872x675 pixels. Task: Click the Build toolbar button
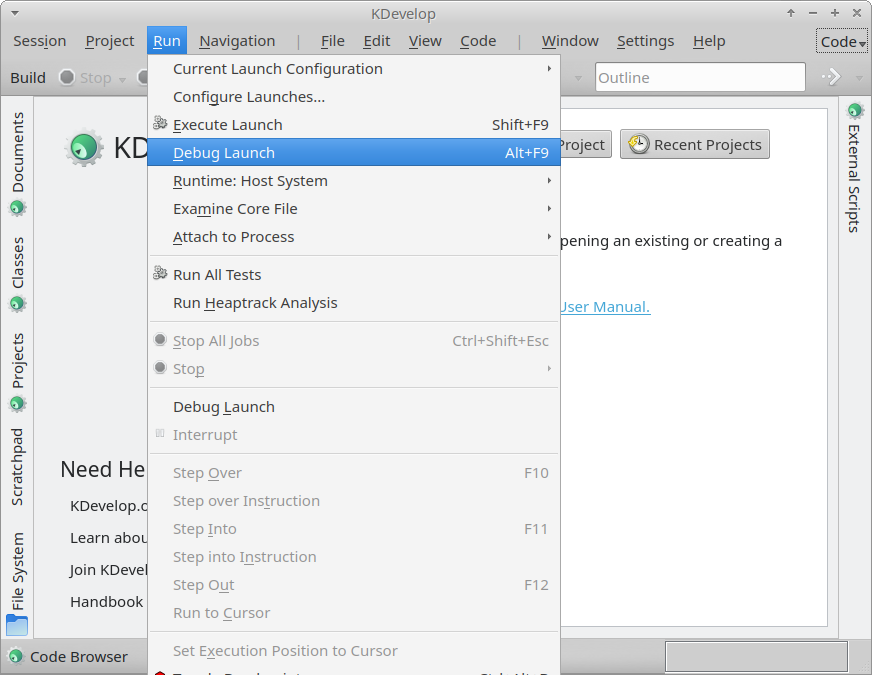(x=28, y=78)
